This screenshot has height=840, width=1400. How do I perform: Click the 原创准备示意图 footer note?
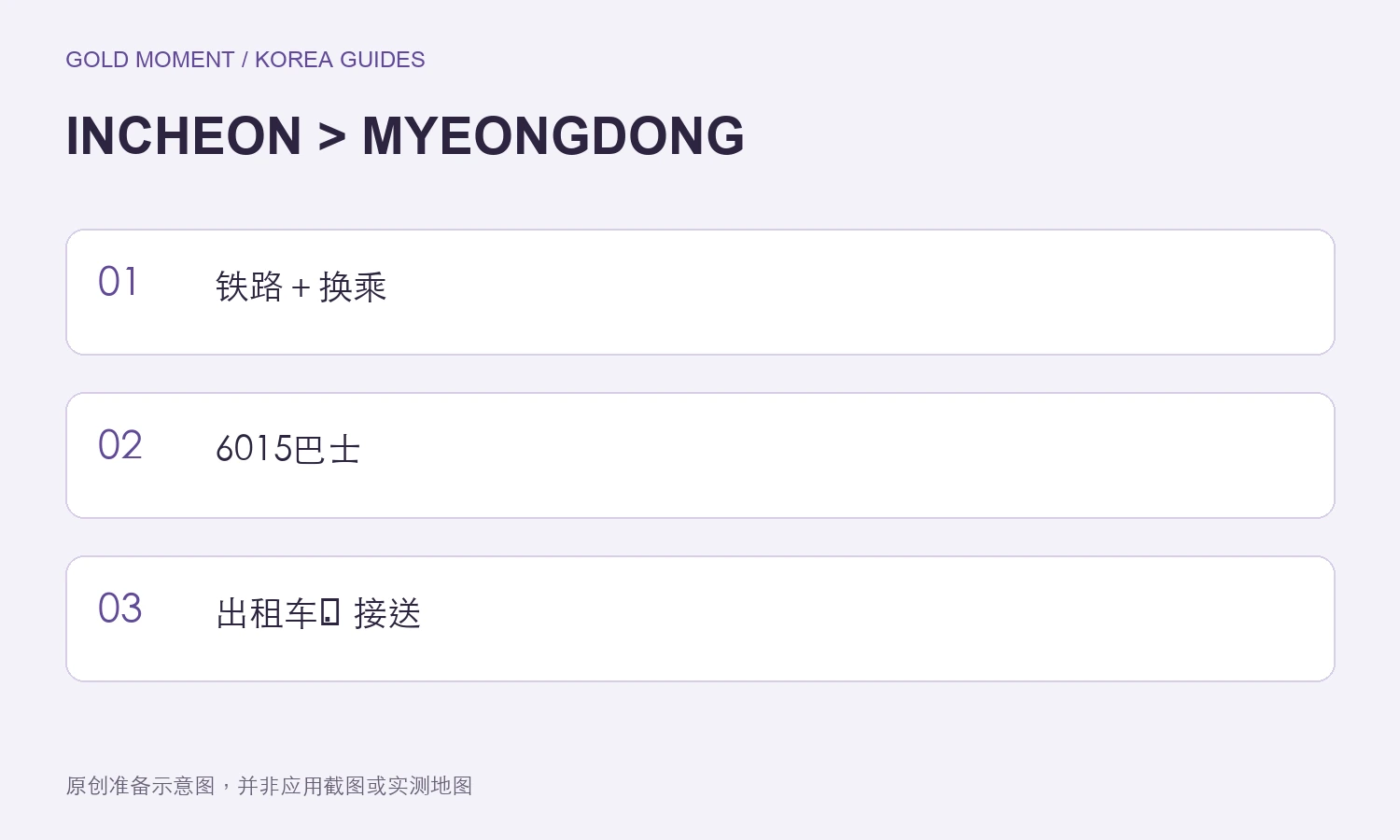click(x=140, y=786)
